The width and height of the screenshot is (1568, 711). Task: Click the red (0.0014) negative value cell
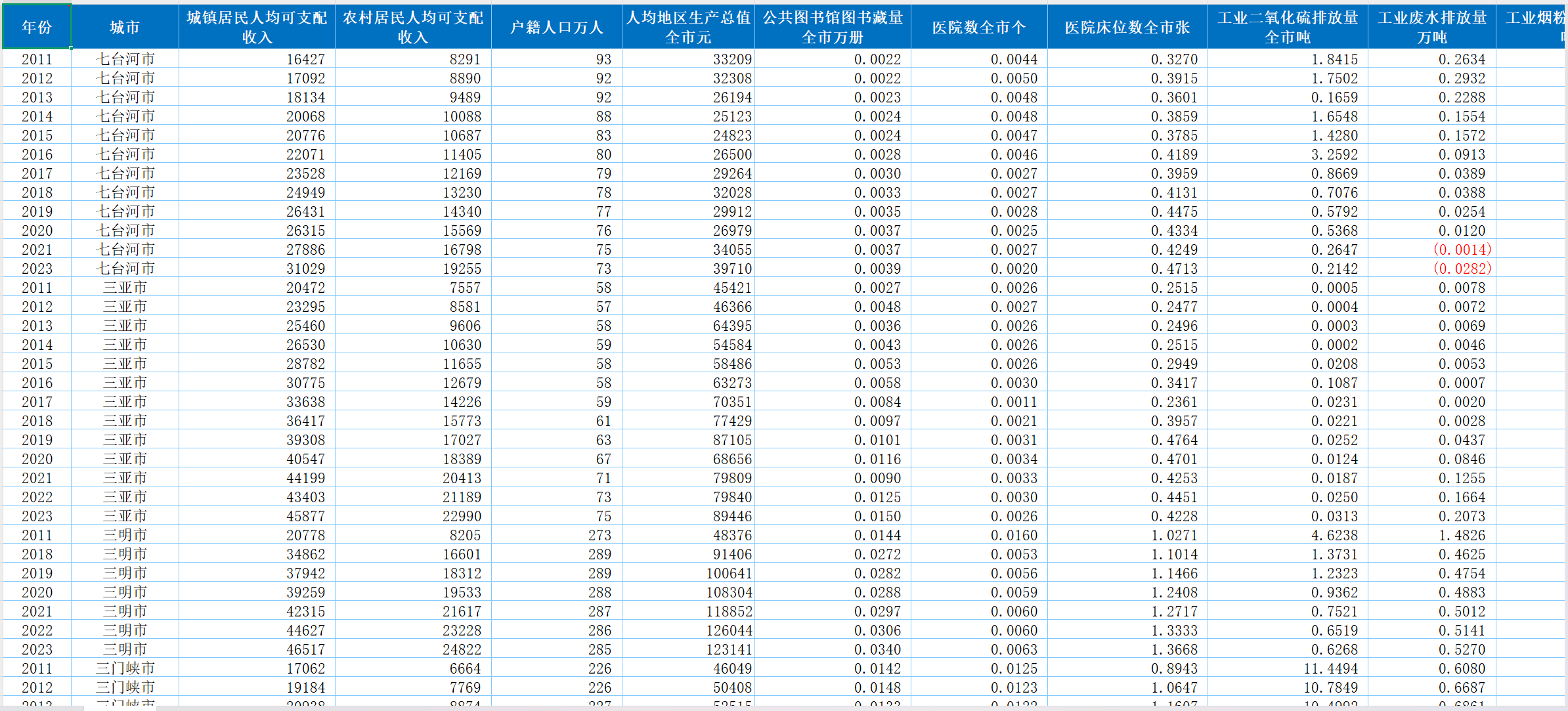(1462, 249)
